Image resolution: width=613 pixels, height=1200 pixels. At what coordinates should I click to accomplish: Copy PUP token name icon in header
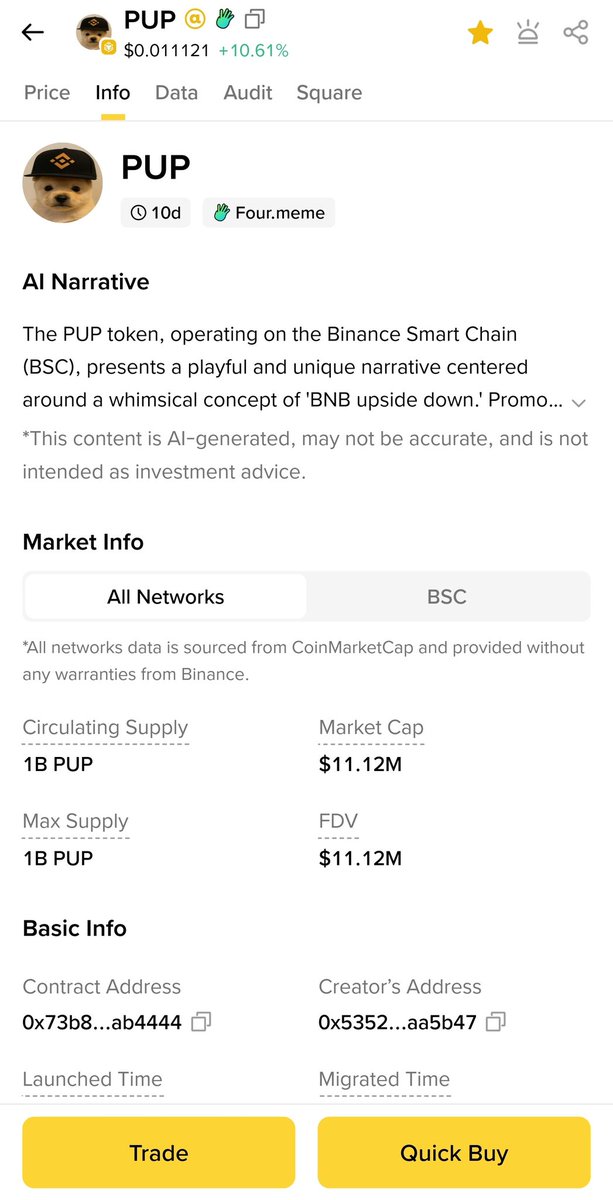click(x=255, y=18)
